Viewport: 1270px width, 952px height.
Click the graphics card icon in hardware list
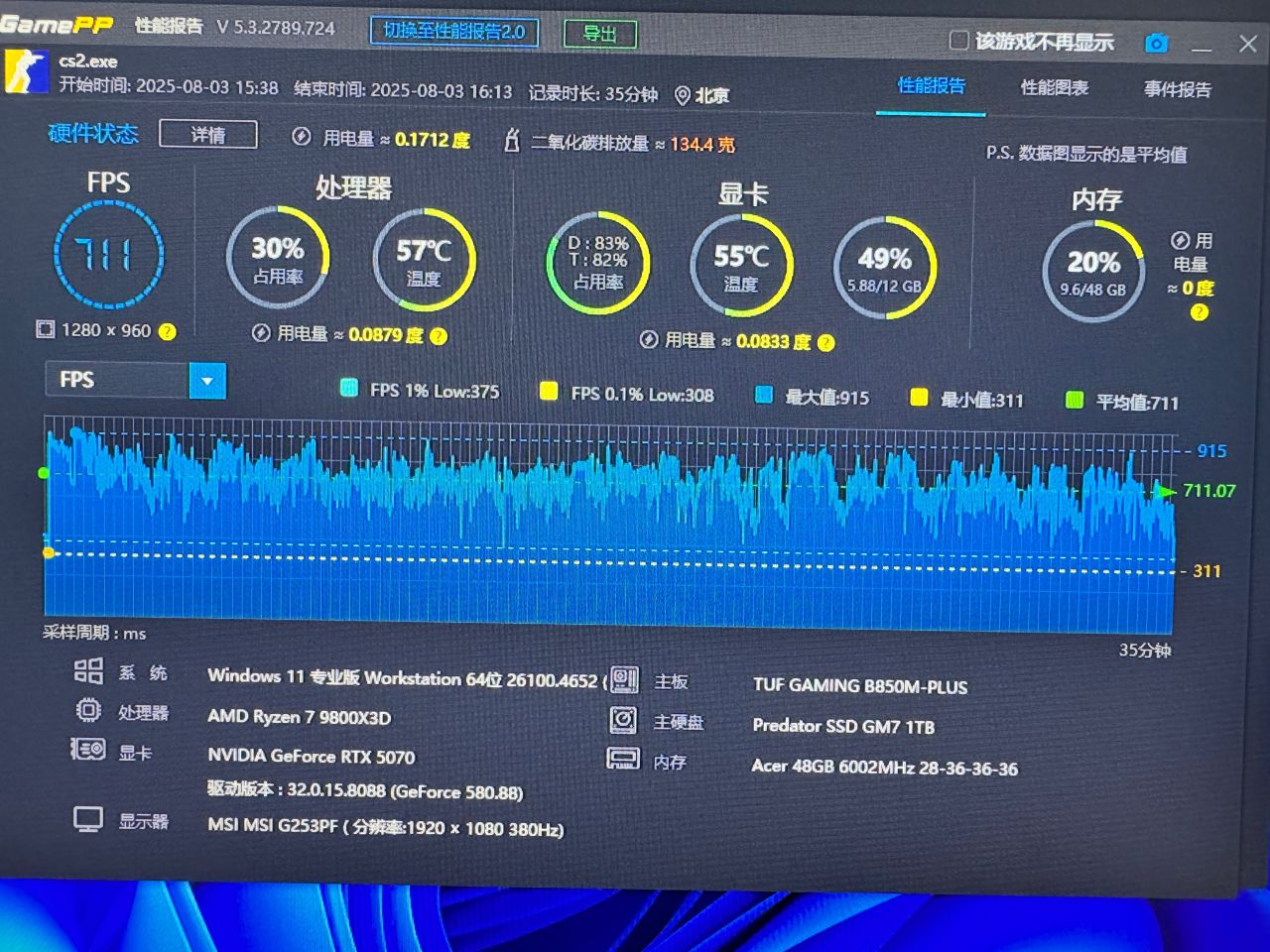click(87, 749)
